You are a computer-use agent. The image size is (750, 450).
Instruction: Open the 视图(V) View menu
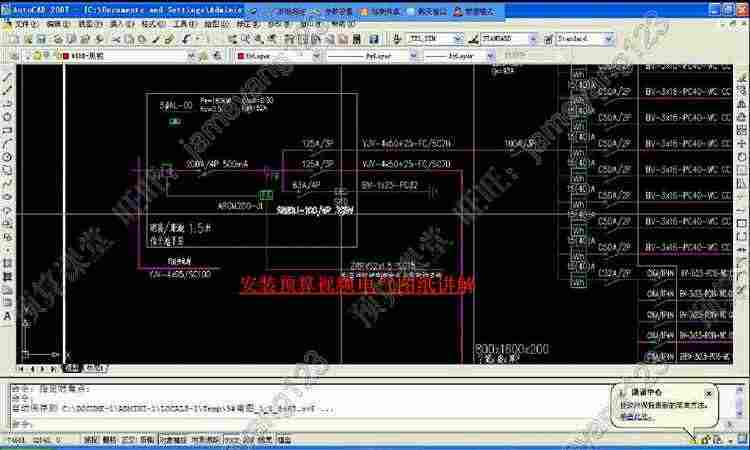click(x=90, y=23)
